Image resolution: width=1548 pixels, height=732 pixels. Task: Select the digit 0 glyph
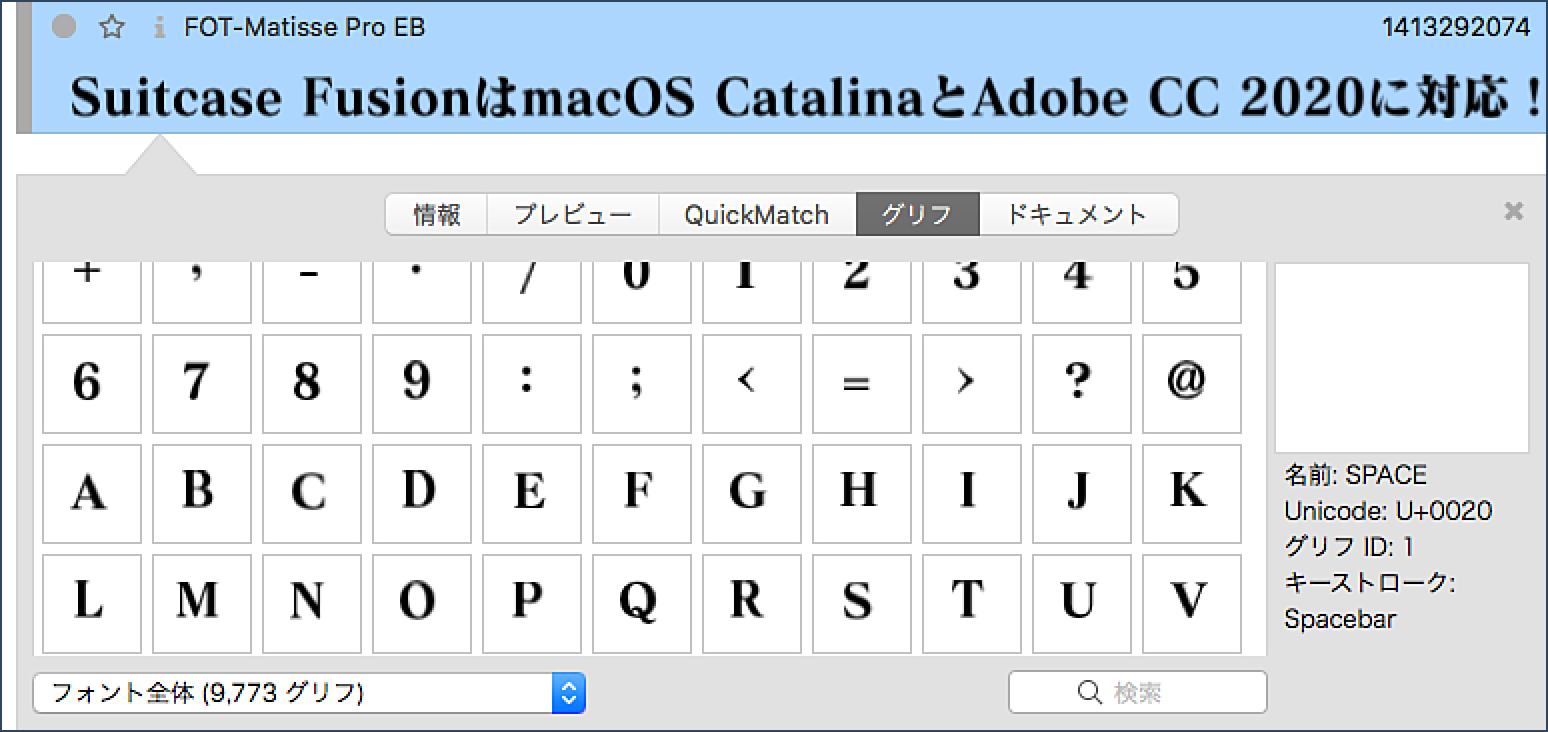pos(642,293)
